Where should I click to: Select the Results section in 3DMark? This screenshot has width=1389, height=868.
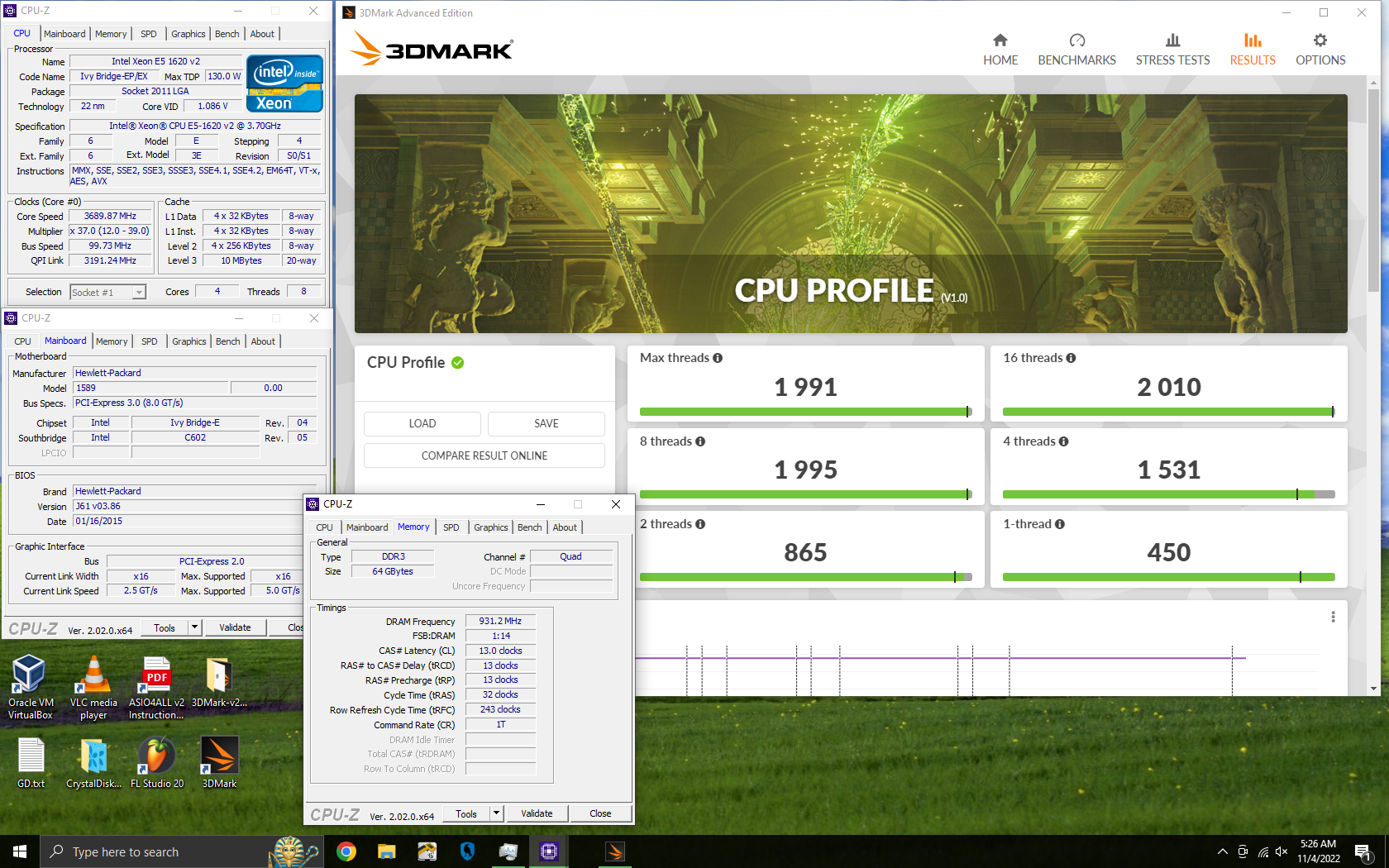pos(1253,50)
